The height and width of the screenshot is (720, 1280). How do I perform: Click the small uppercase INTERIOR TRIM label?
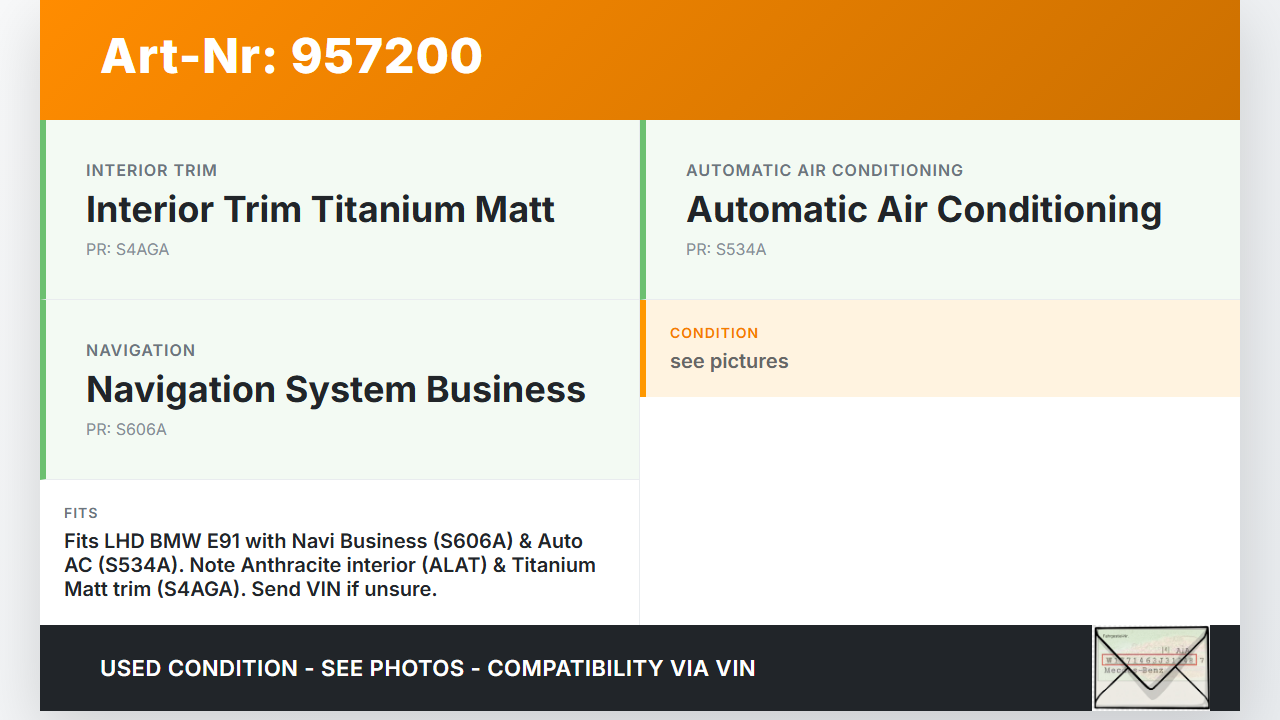point(151,170)
